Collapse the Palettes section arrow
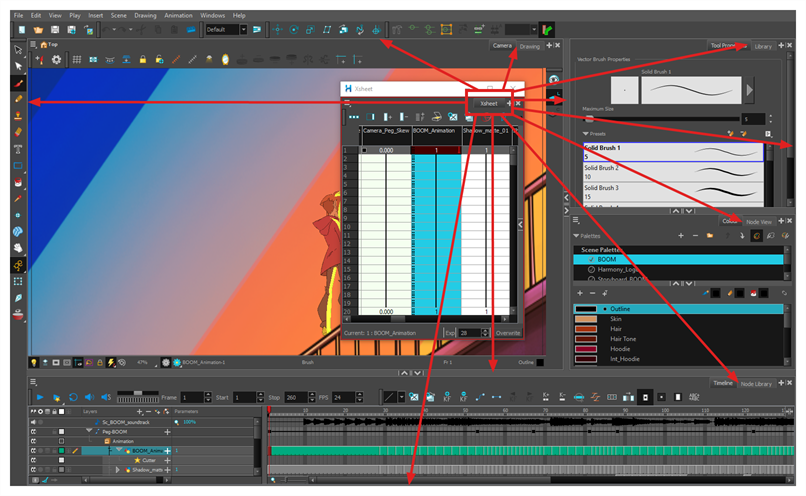The image size is (806, 496). (578, 235)
